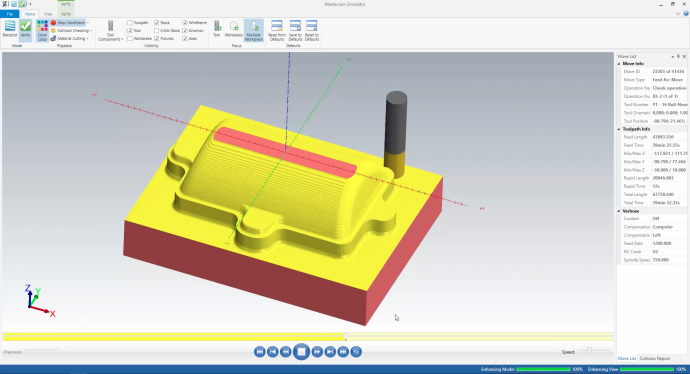The height and width of the screenshot is (374, 690).
Task: Expand the Tool Components dropdown
Action: point(110,31)
